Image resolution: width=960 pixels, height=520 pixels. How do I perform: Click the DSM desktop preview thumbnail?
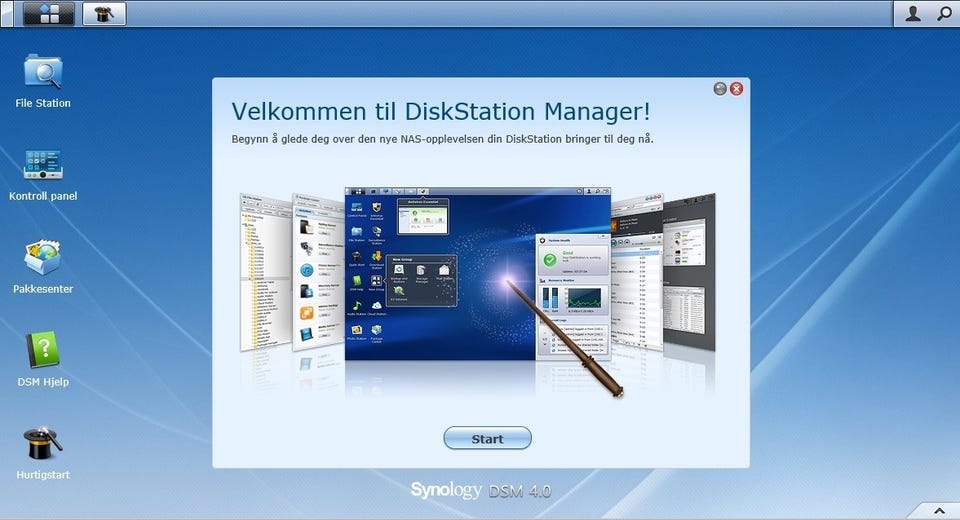click(478, 274)
